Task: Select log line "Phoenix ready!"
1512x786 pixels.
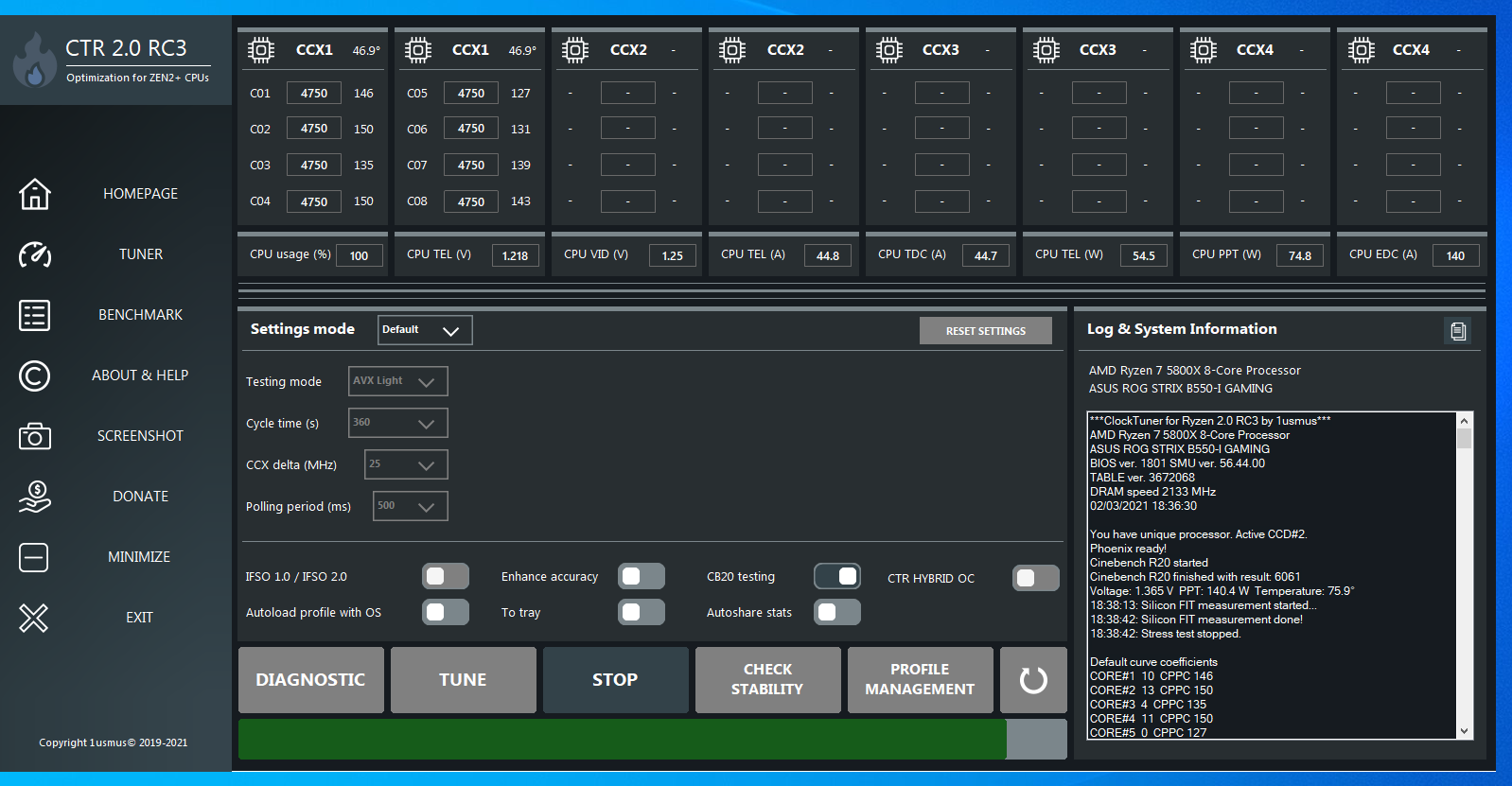Action: point(1128,549)
